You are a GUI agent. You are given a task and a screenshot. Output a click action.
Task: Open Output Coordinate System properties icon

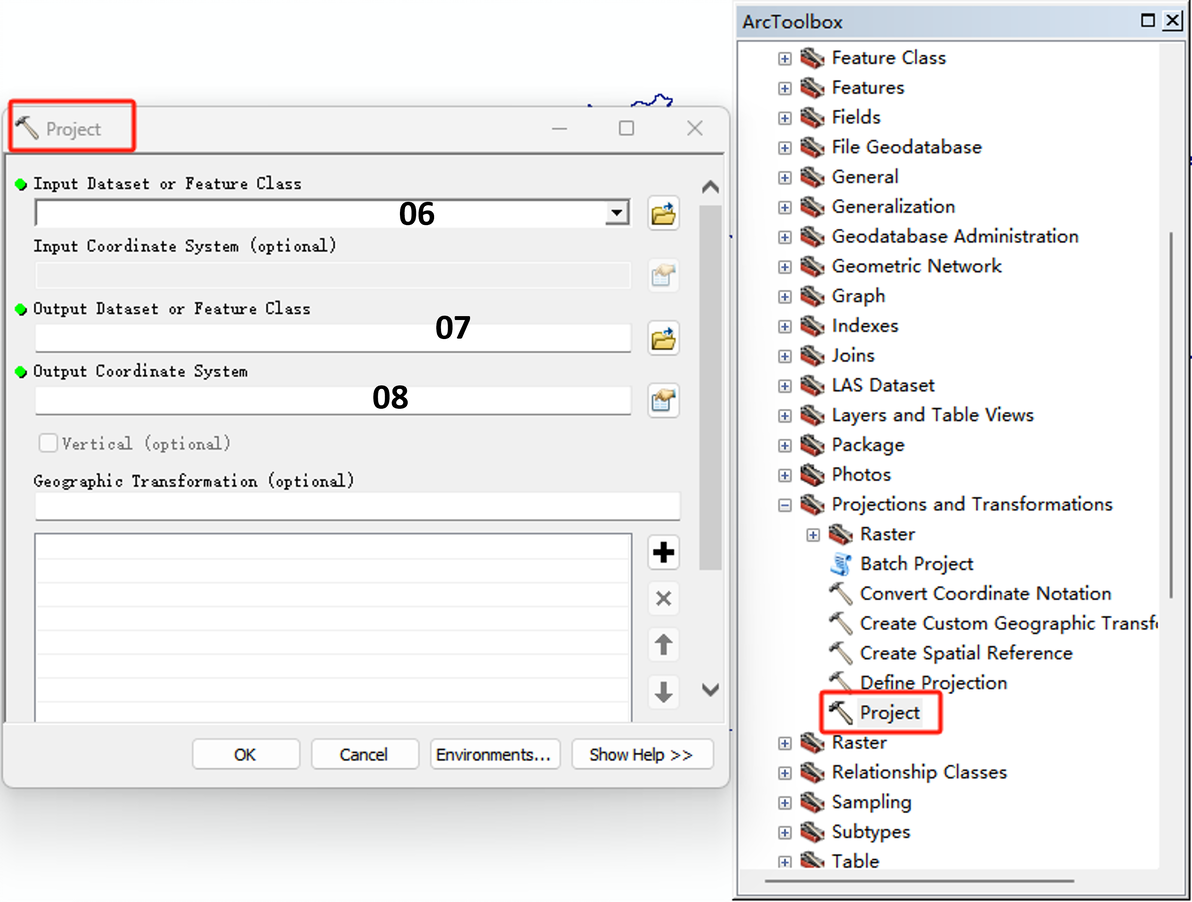point(664,400)
